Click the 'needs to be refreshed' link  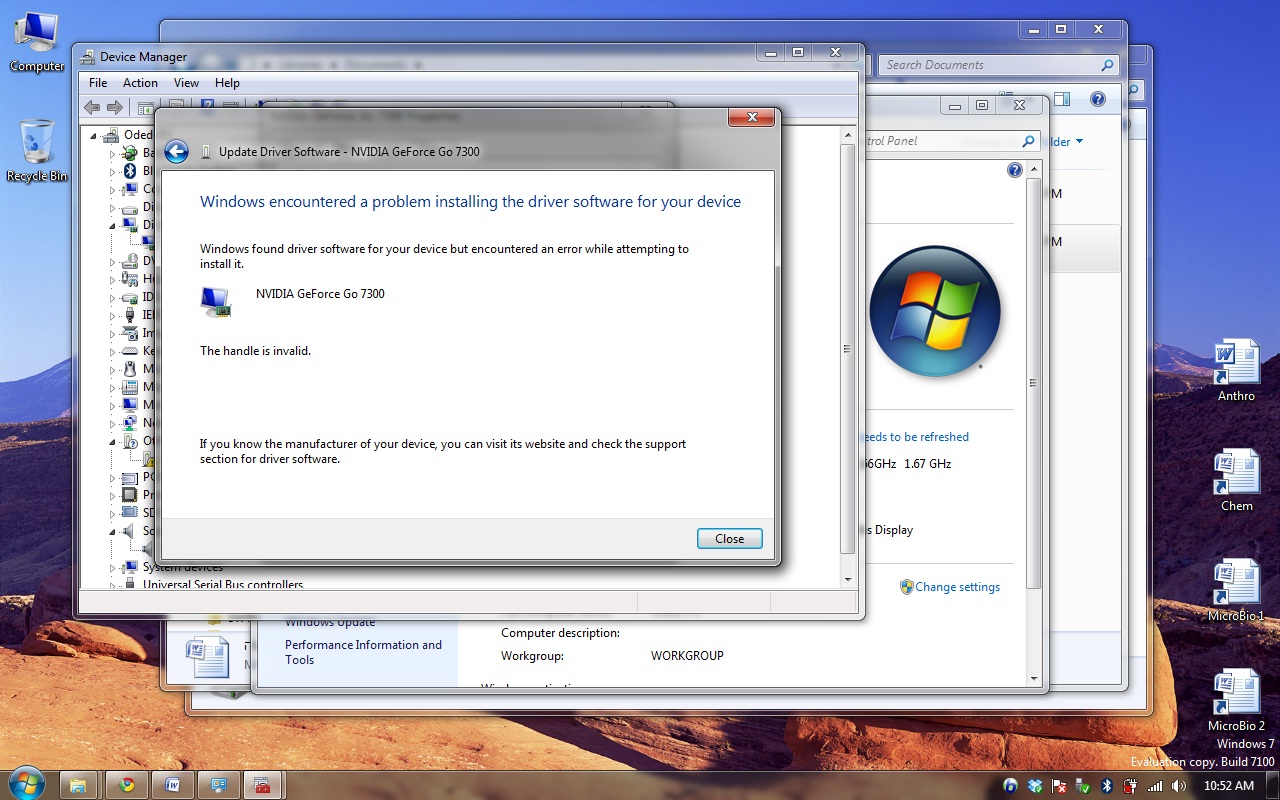click(x=915, y=437)
